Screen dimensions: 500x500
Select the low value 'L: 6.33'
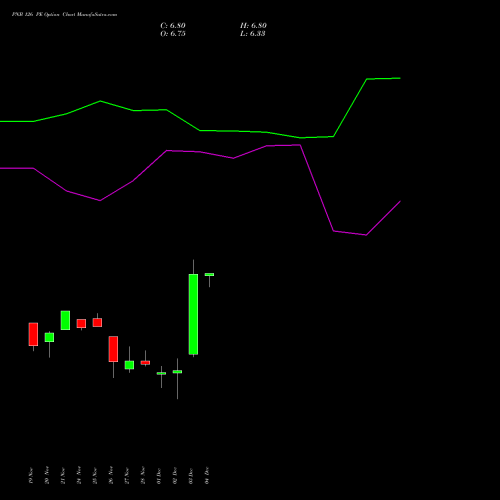253,34
